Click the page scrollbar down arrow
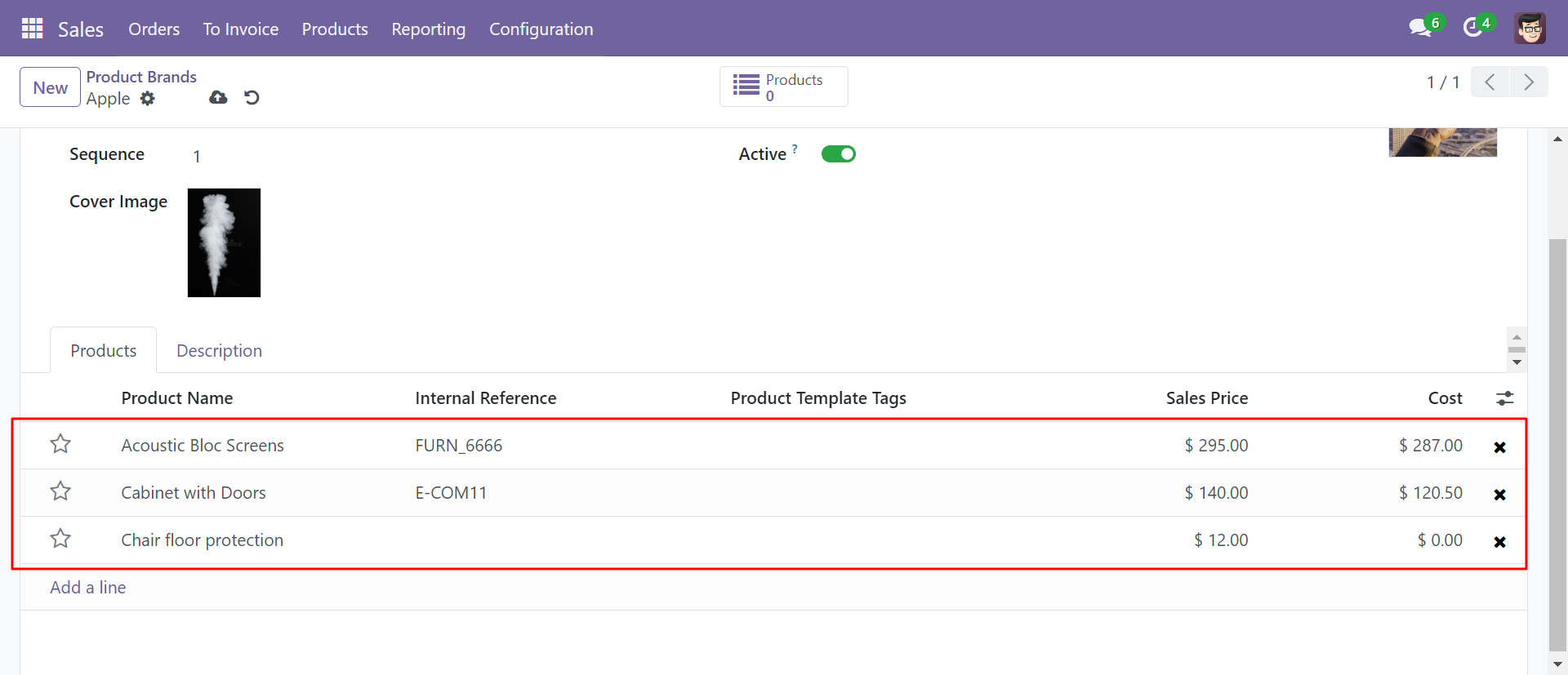The image size is (1568, 675). [1557, 664]
